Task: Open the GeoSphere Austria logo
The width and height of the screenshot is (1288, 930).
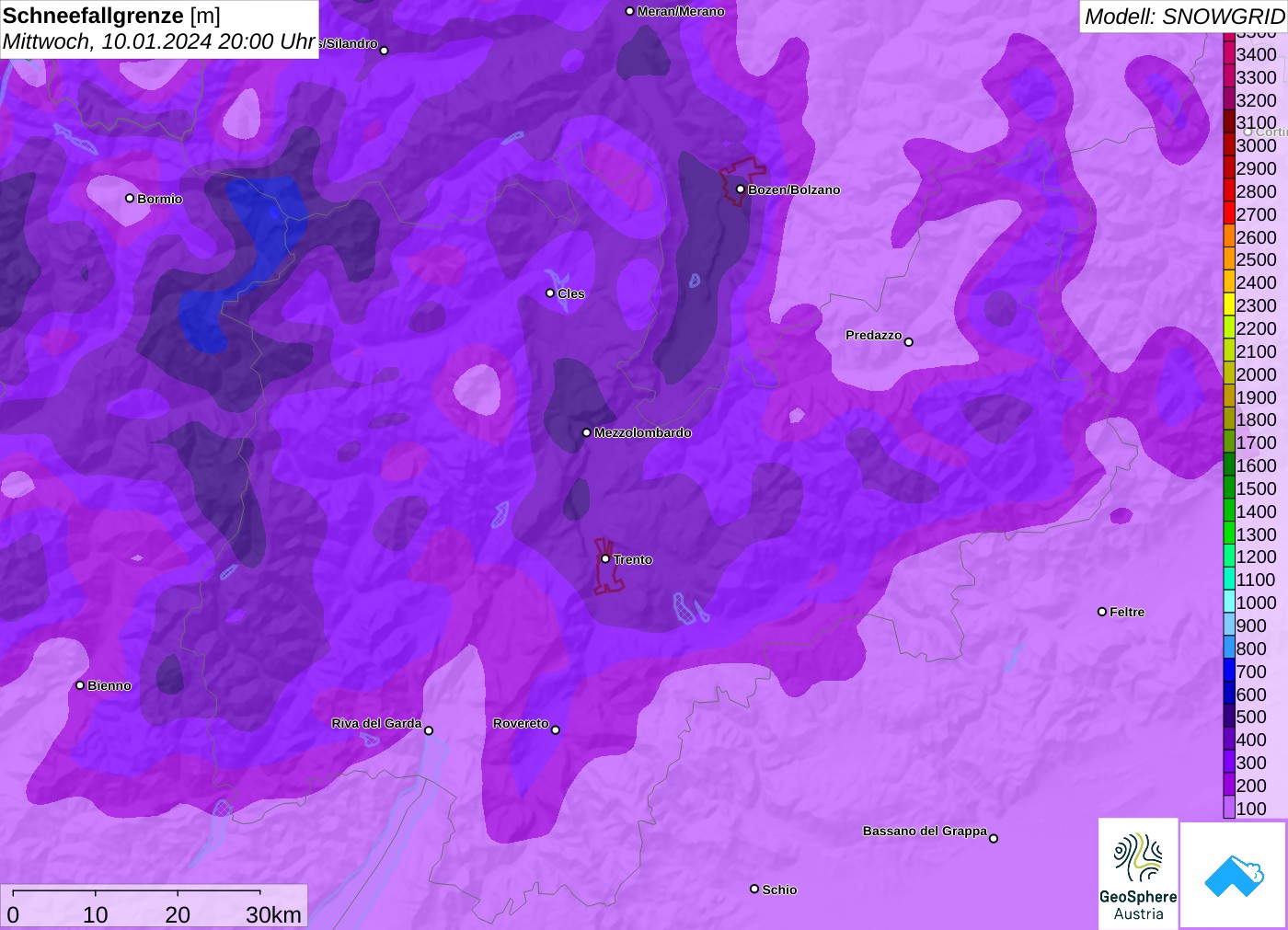Action: (x=1138, y=874)
